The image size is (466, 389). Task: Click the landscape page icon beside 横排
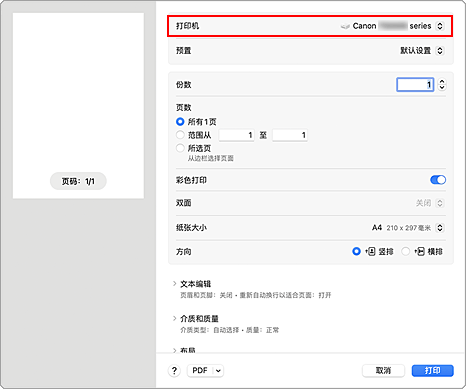[419, 251]
